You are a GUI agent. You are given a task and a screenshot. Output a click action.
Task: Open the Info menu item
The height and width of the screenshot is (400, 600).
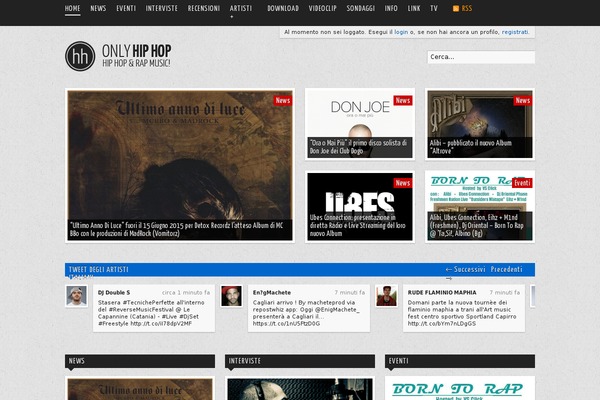click(391, 8)
